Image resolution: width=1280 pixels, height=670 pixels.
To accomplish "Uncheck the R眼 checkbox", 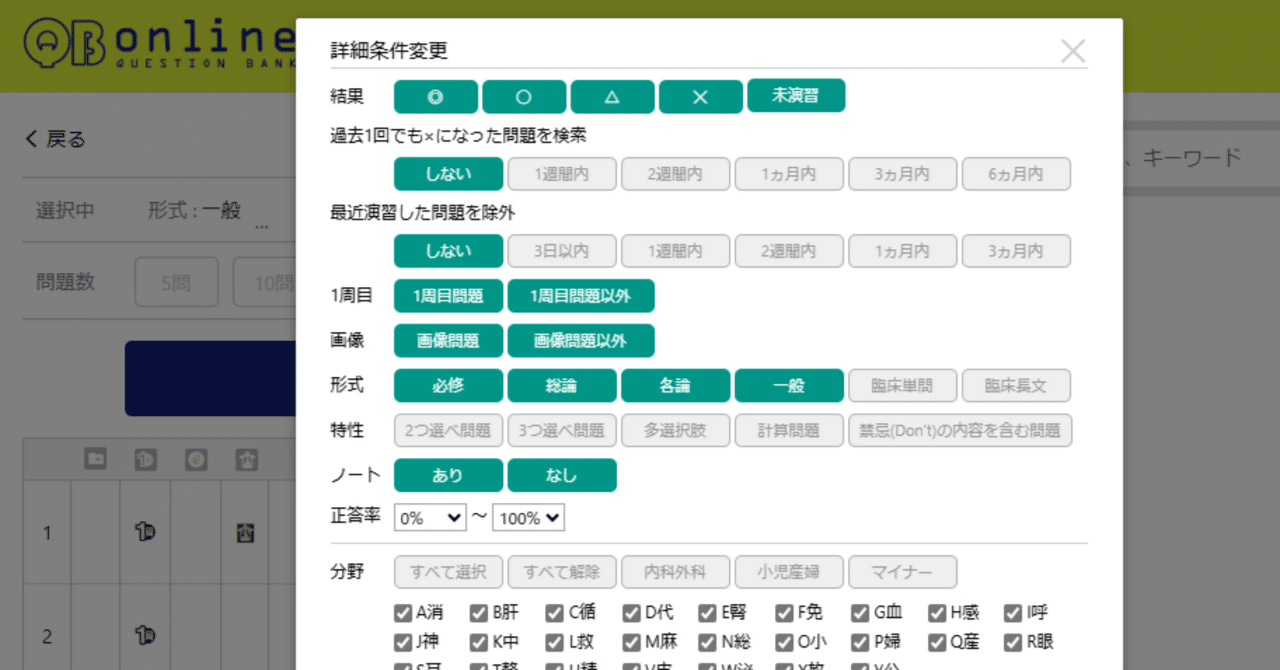I will pos(1013,642).
